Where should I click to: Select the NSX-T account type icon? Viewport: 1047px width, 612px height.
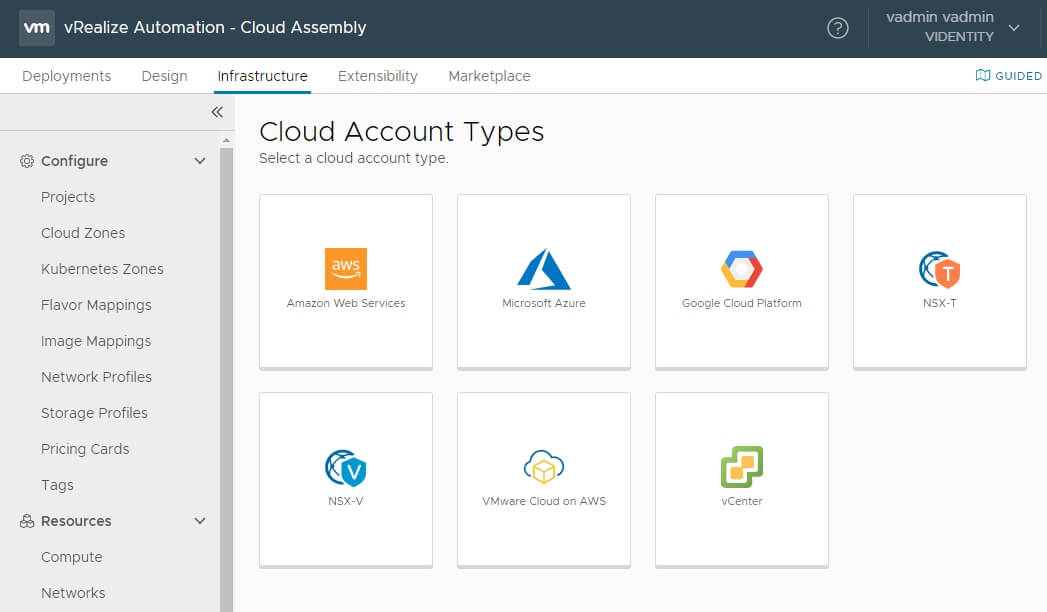(x=940, y=269)
